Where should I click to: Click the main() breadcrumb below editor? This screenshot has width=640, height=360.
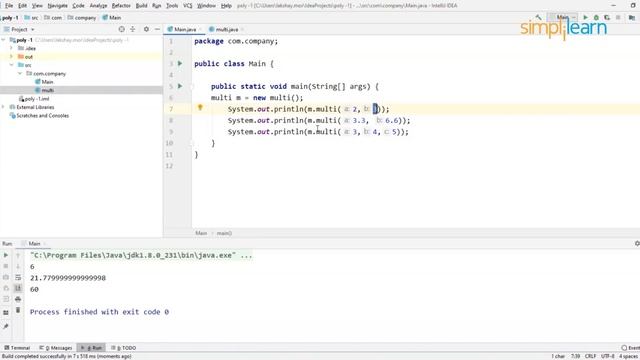pos(224,233)
